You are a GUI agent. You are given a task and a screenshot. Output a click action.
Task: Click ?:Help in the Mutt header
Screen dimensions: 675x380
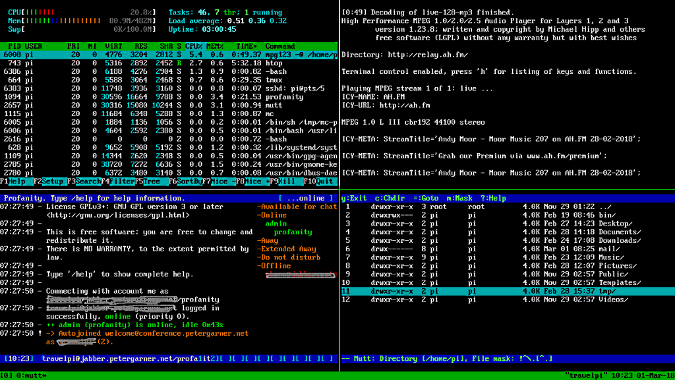pyautogui.click(x=493, y=198)
